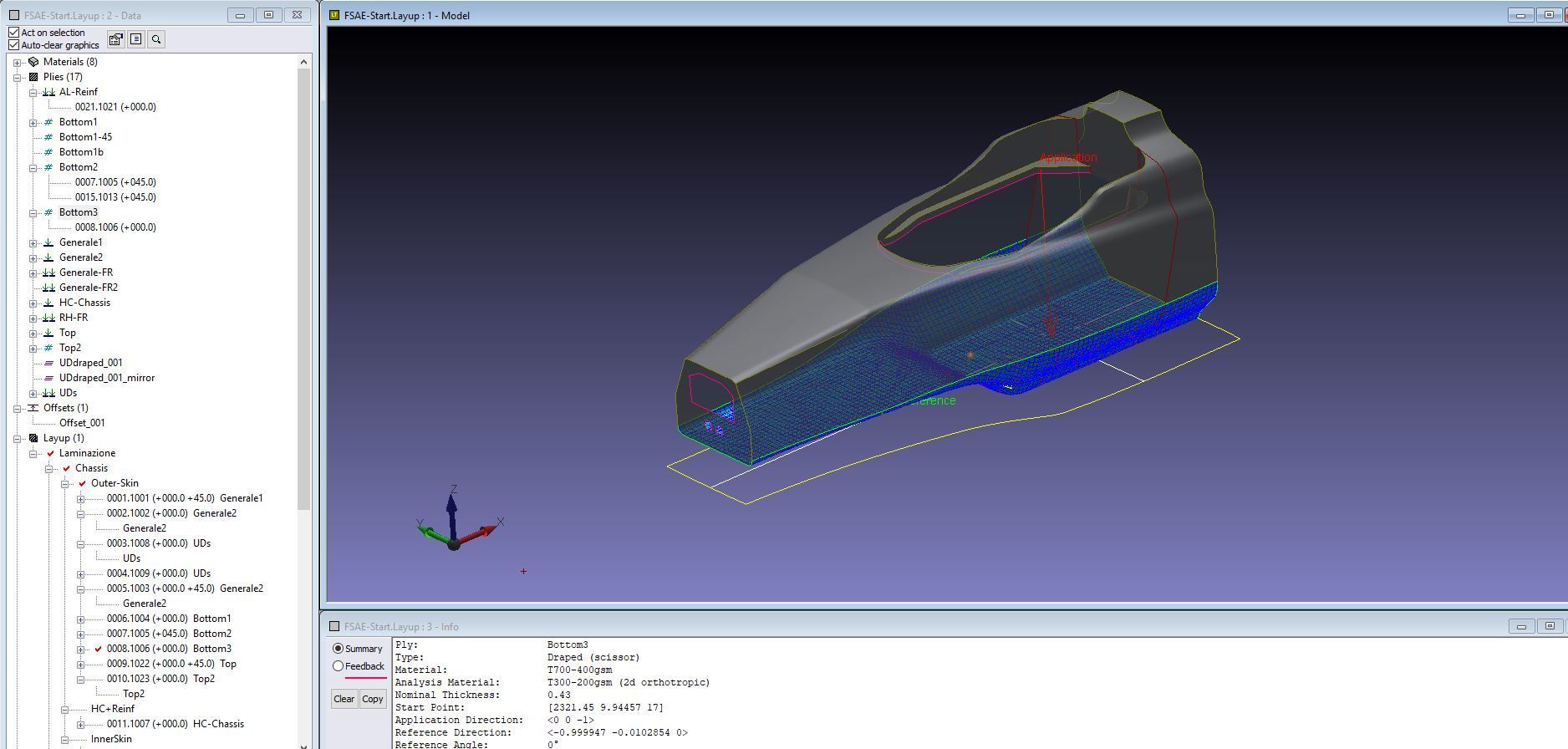1568x749 pixels.
Task: Click the Materials cube icon in tree
Action: coord(33,62)
